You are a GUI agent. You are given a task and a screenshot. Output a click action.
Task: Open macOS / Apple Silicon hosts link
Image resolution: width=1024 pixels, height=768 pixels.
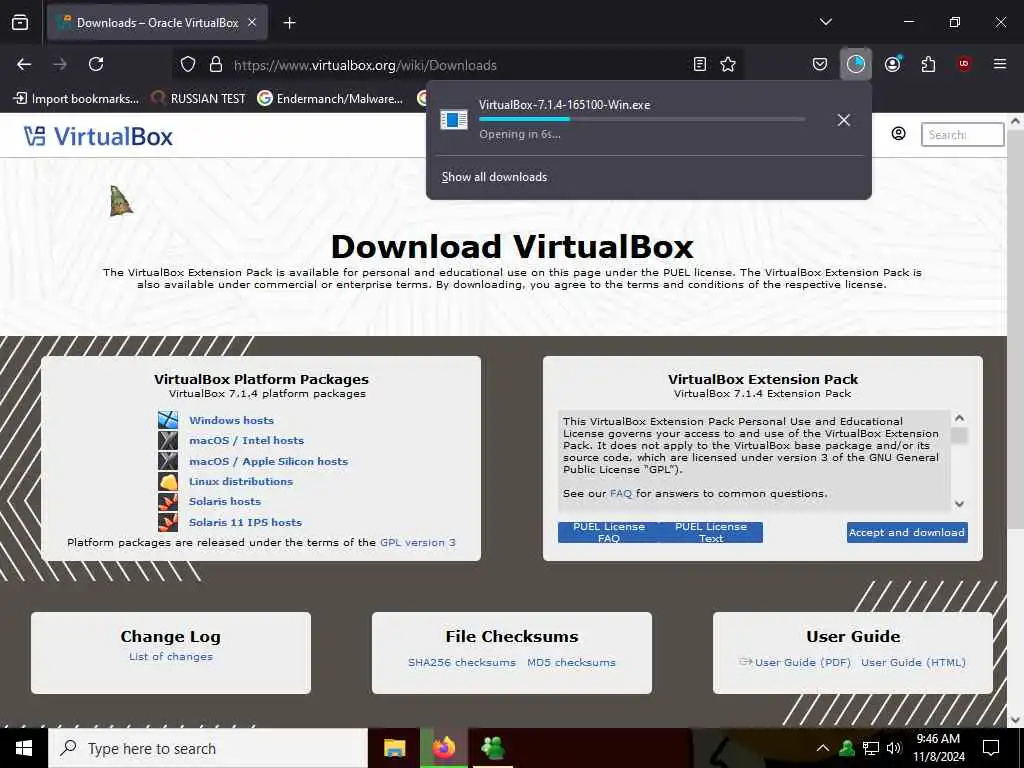coord(268,461)
